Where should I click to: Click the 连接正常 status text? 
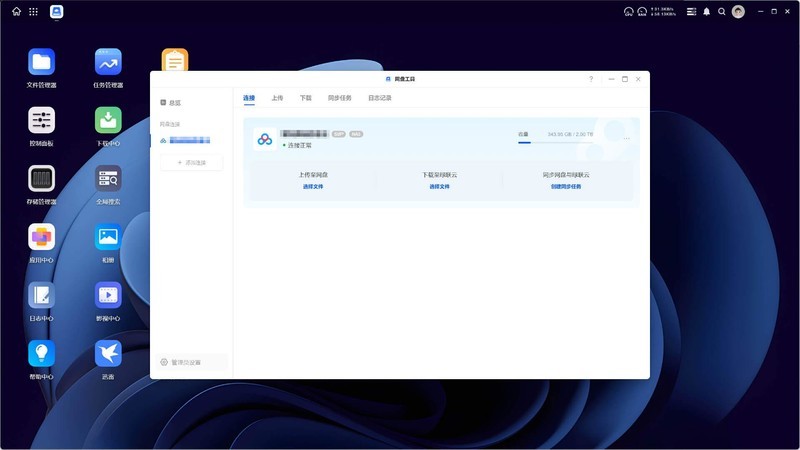[x=299, y=145]
